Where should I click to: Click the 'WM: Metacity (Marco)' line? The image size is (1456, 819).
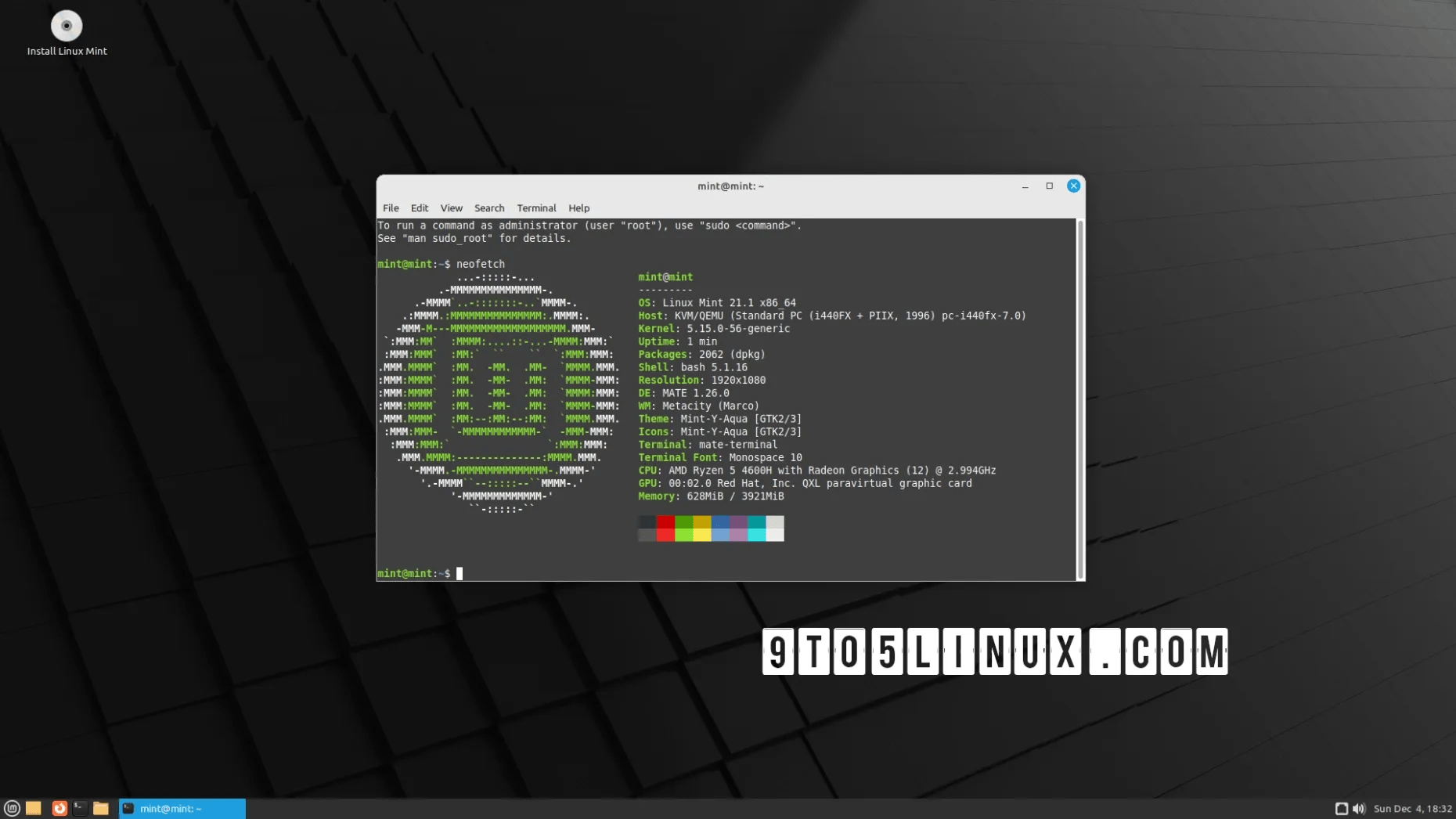pos(698,406)
